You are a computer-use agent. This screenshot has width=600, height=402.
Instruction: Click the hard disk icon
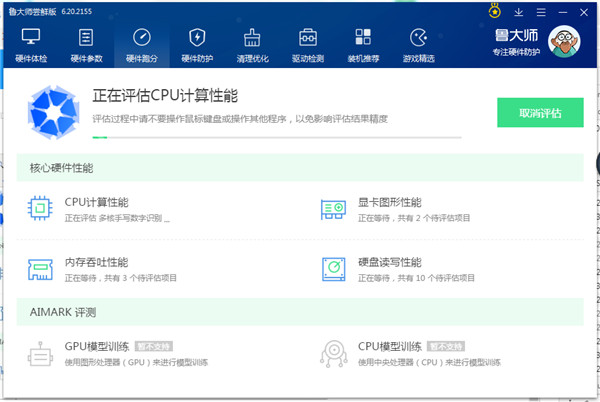tap(334, 269)
